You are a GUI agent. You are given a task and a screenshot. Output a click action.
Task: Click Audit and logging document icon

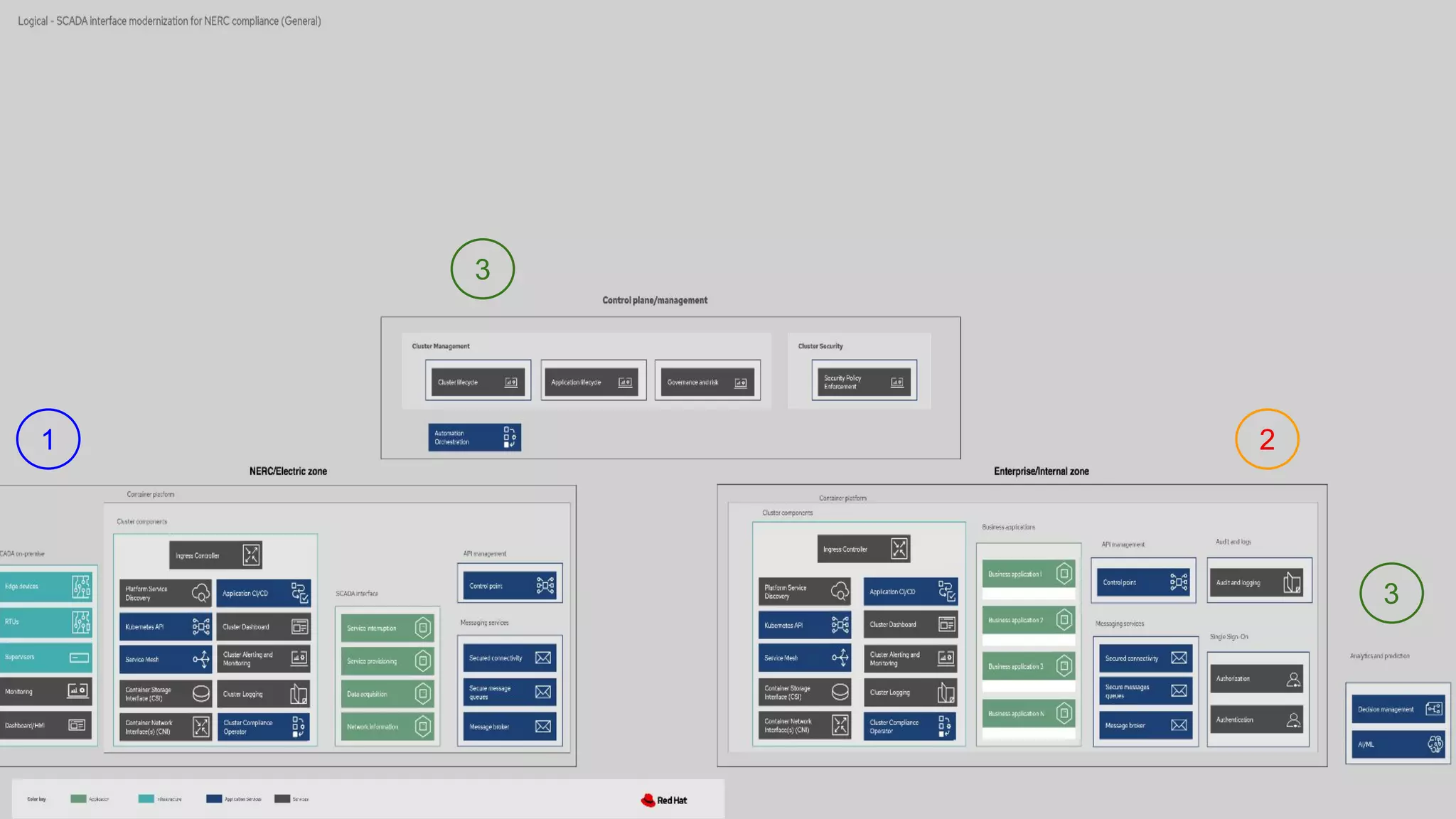click(1292, 583)
